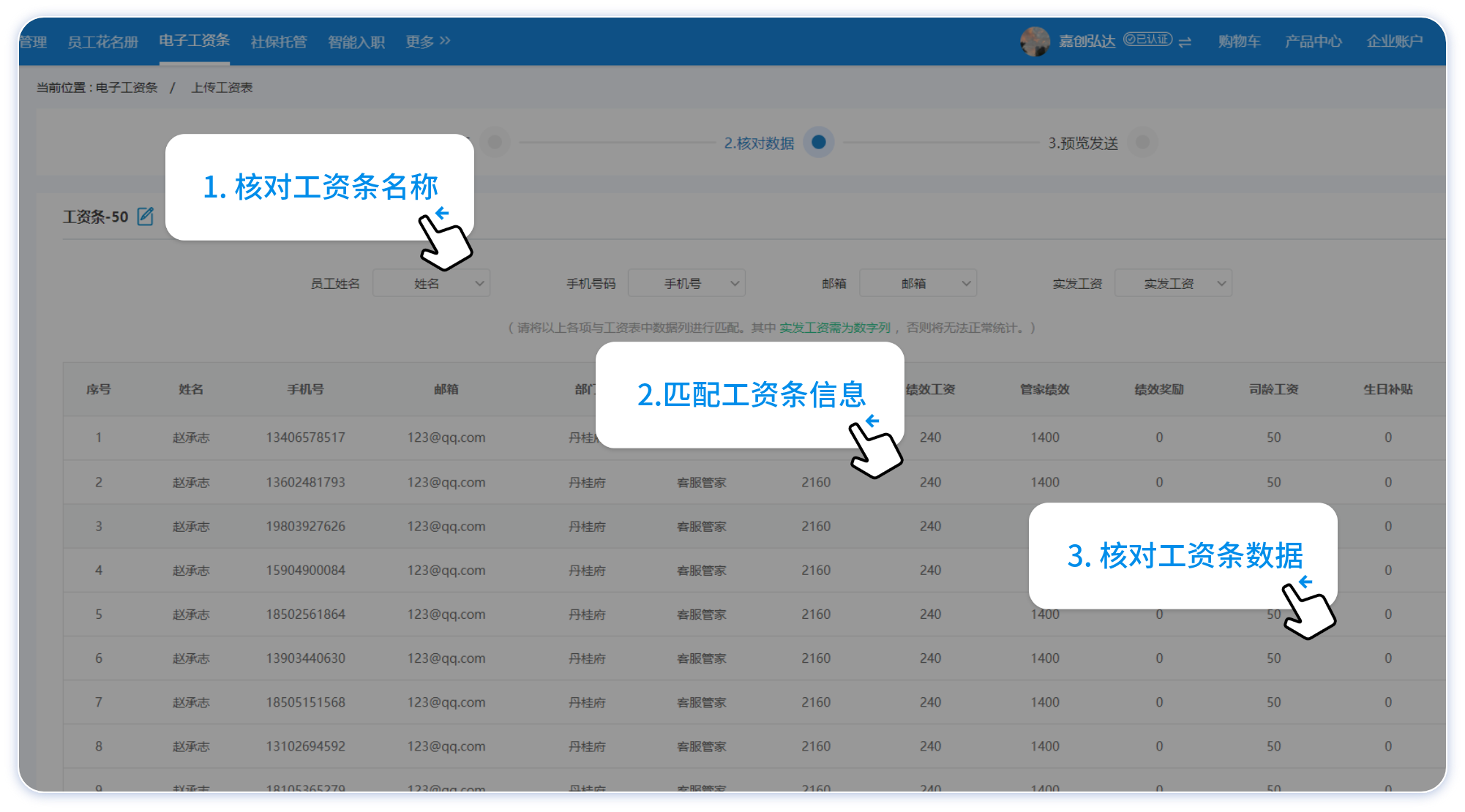1465x812 pixels.
Task: Click phone number 13903440630
Action: [305, 658]
